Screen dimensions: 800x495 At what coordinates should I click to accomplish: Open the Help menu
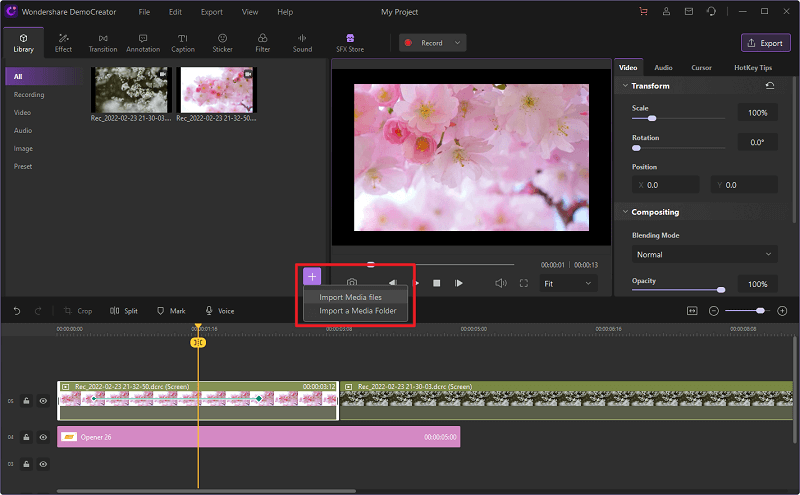(x=285, y=12)
